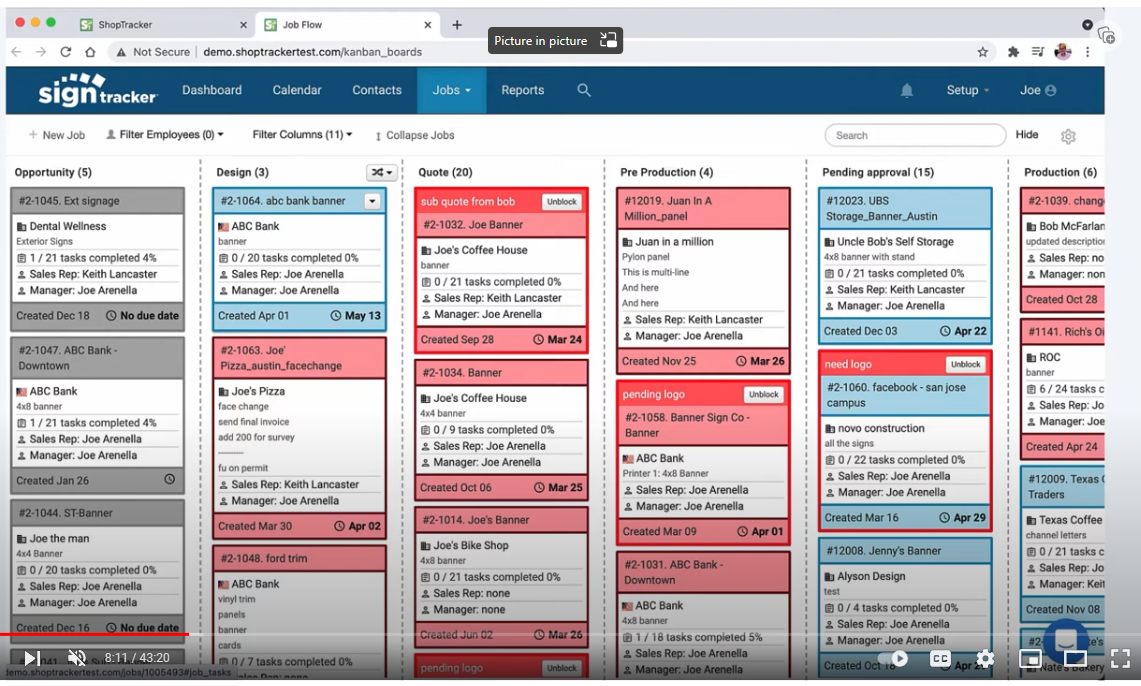Go to the browser home page
Screen dimensions: 1141x686
coord(90,52)
